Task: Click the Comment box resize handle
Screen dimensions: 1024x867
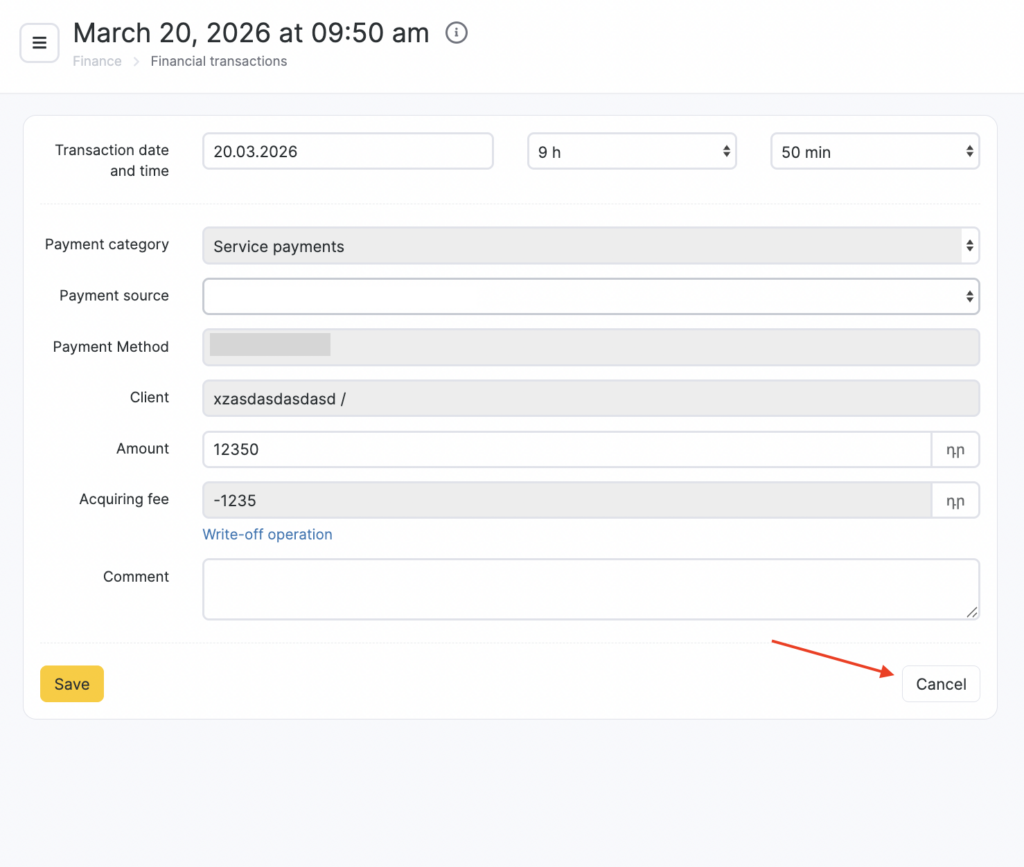Action: (x=972, y=612)
